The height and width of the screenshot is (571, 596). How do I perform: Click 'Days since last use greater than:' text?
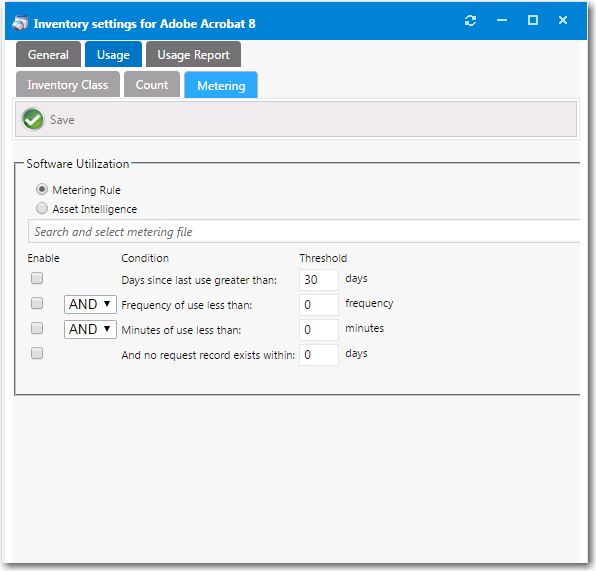point(199,280)
